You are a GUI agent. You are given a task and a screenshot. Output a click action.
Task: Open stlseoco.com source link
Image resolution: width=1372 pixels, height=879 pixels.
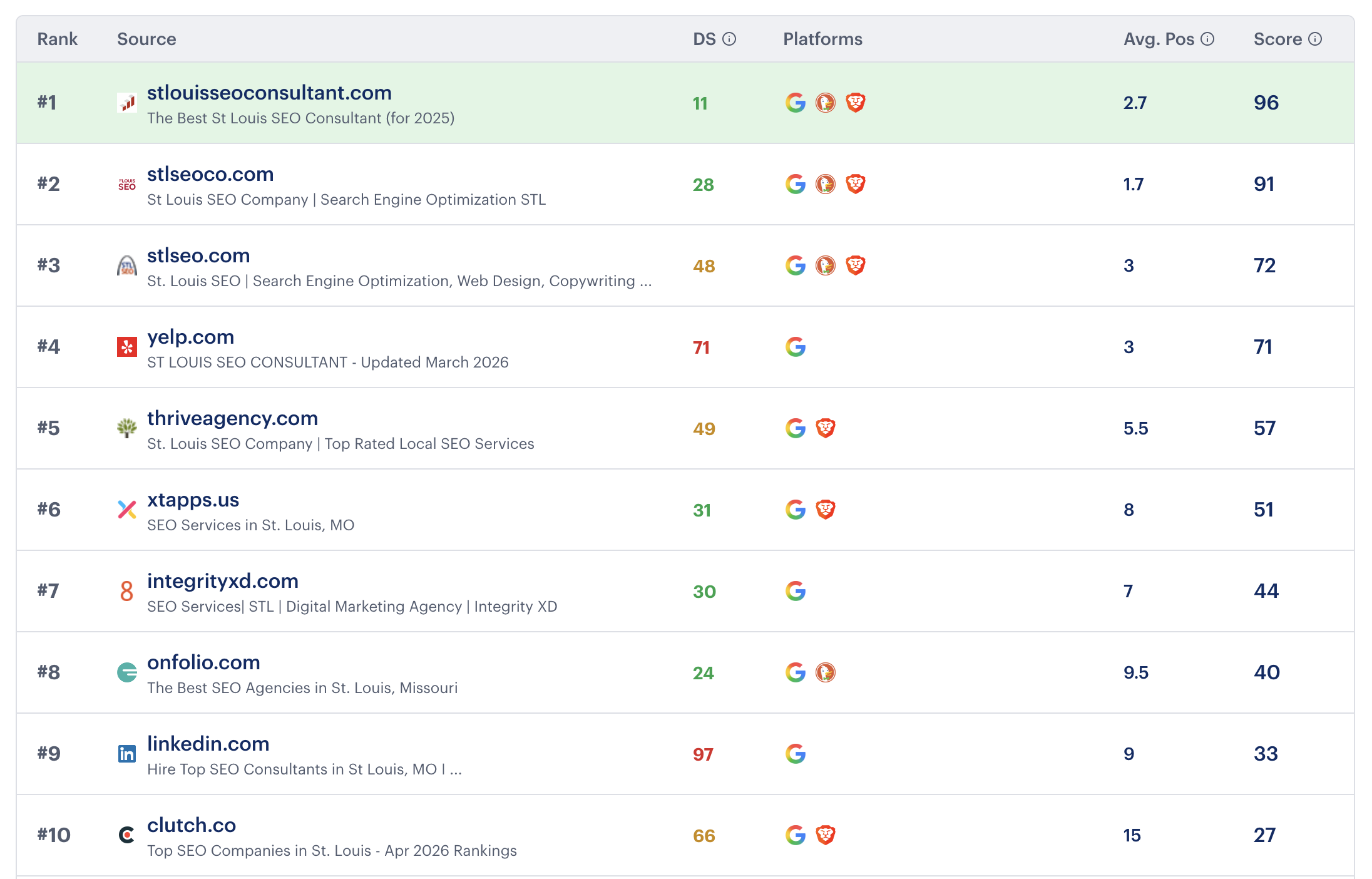(210, 174)
